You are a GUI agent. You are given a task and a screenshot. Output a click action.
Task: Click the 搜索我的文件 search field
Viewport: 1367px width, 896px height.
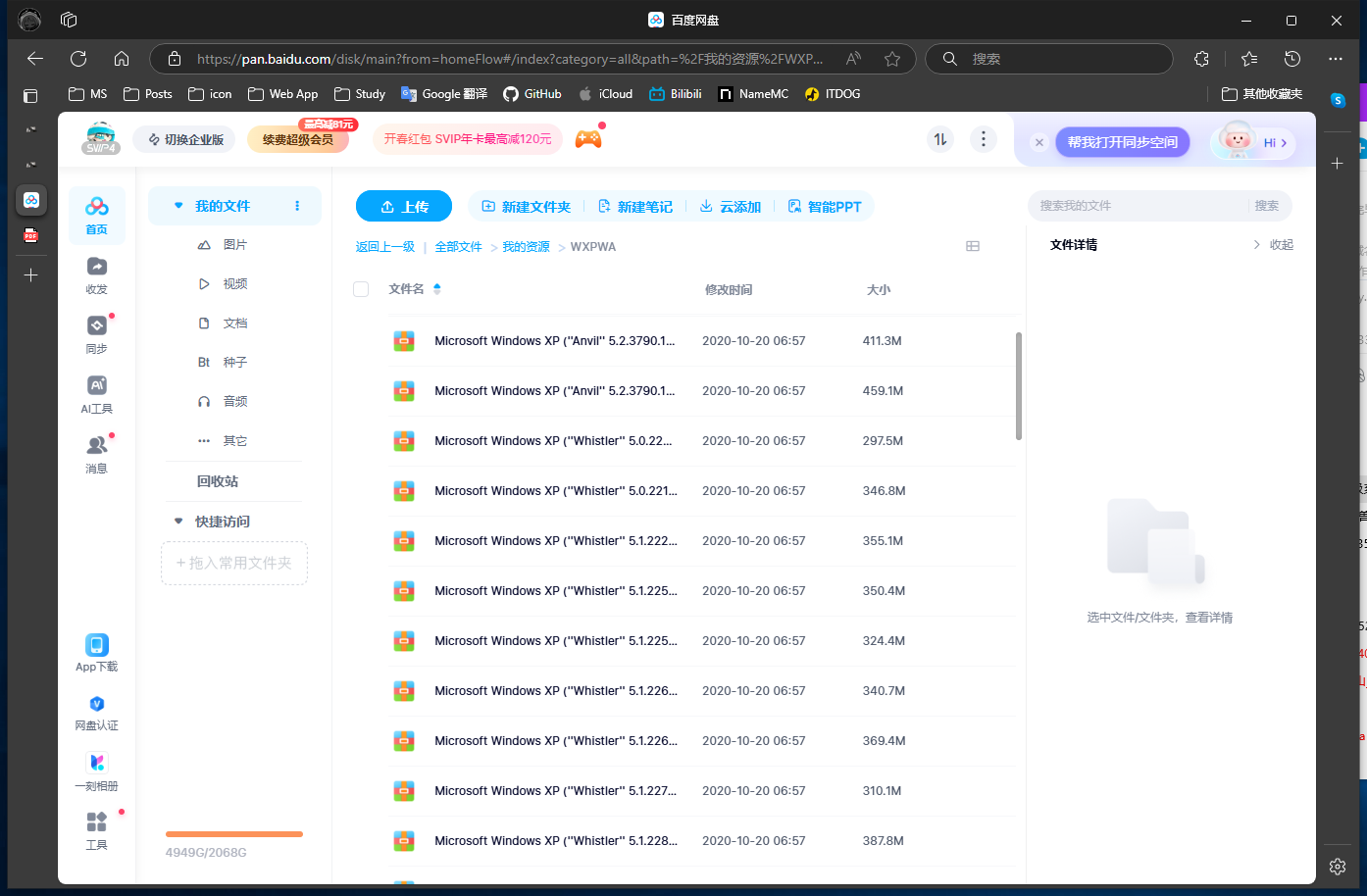[x=1138, y=206]
